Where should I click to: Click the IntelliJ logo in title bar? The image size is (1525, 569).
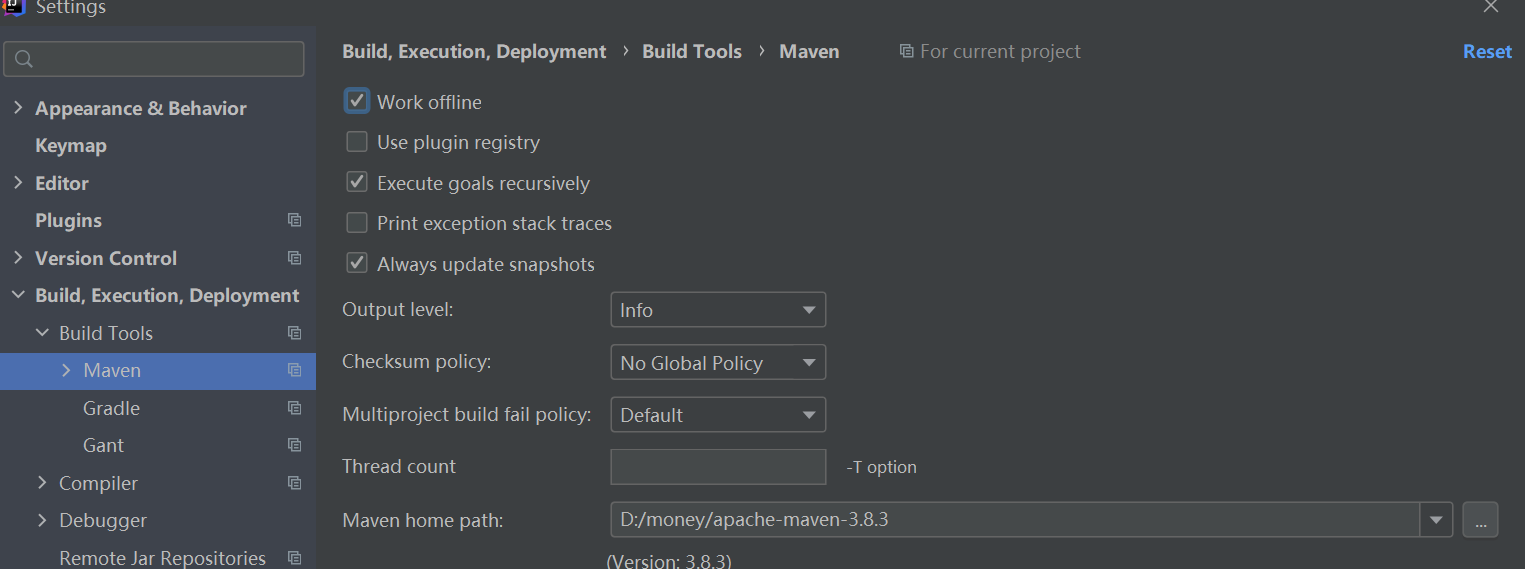[x=13, y=7]
